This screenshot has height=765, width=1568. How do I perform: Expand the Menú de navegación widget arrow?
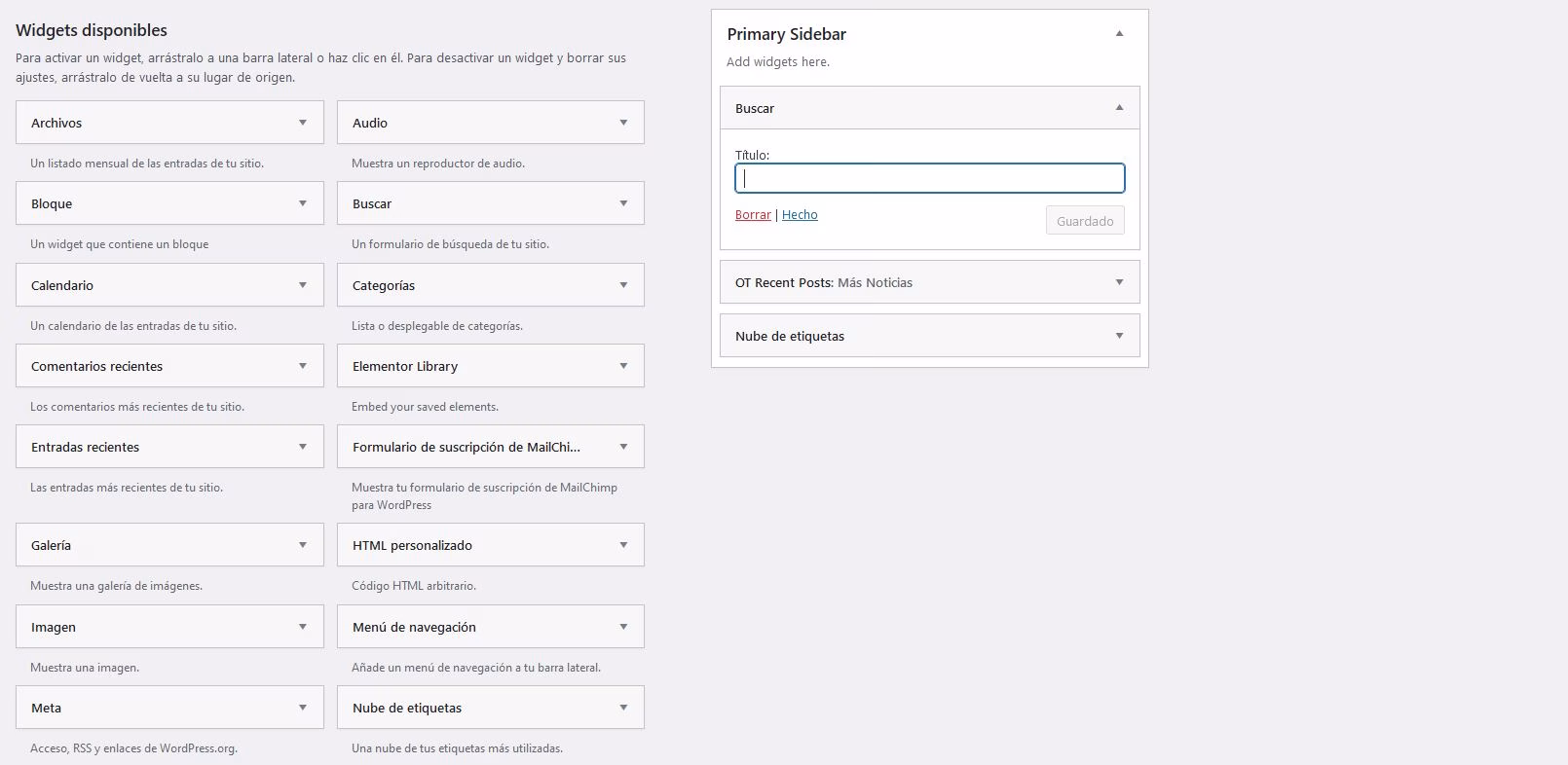[623, 627]
